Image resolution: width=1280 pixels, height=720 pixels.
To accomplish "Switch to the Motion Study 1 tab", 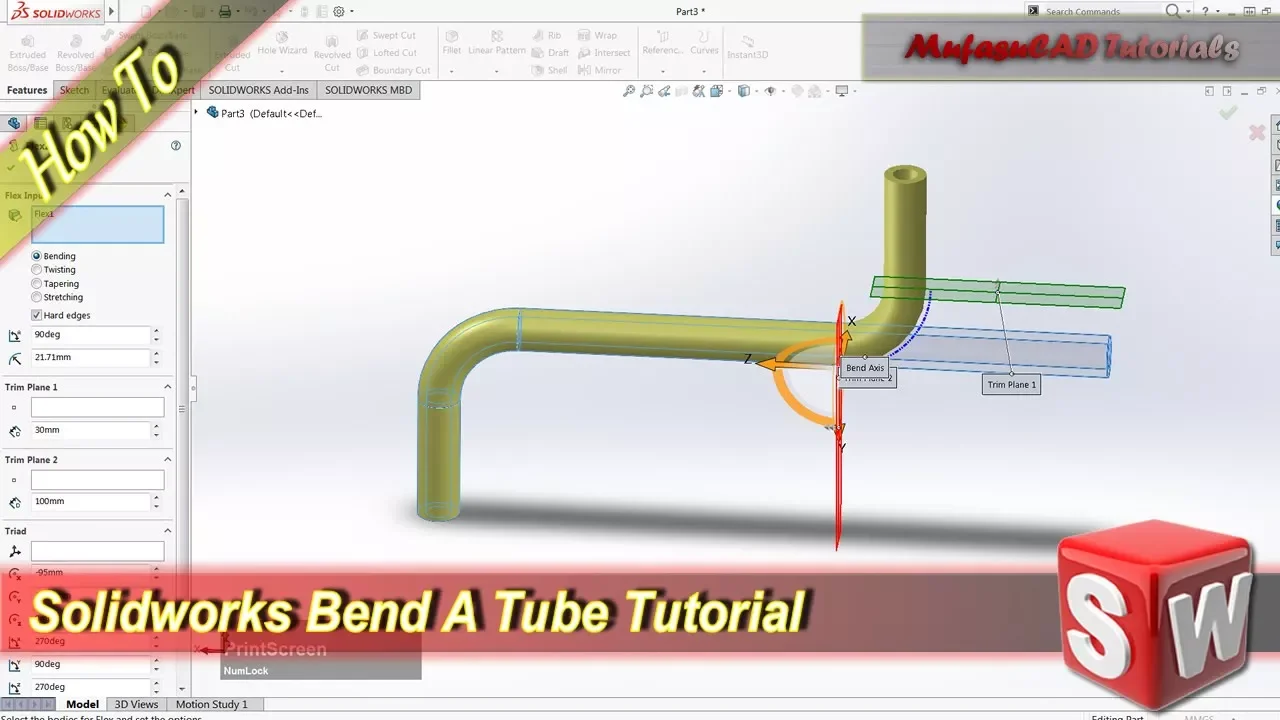I will (x=212, y=704).
